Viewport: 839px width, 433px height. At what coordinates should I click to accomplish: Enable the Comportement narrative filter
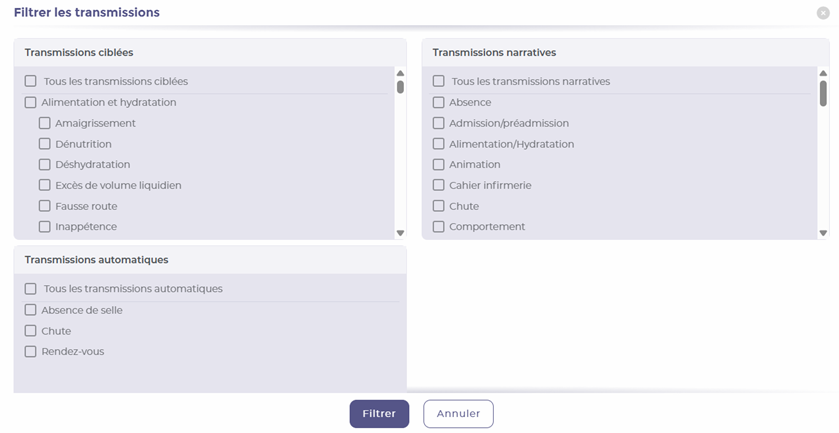438,227
